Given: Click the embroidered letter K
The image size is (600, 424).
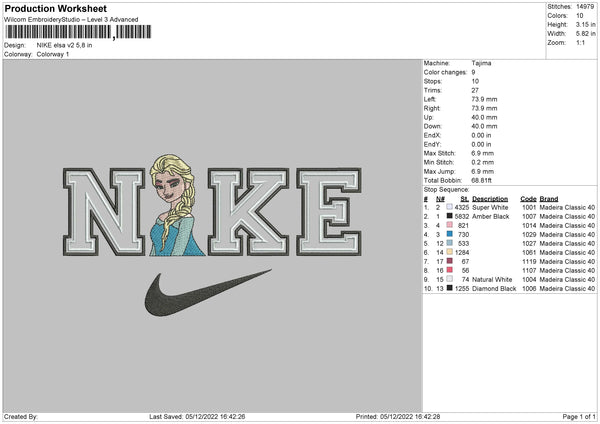Looking at the screenshot, I should click(x=249, y=212).
